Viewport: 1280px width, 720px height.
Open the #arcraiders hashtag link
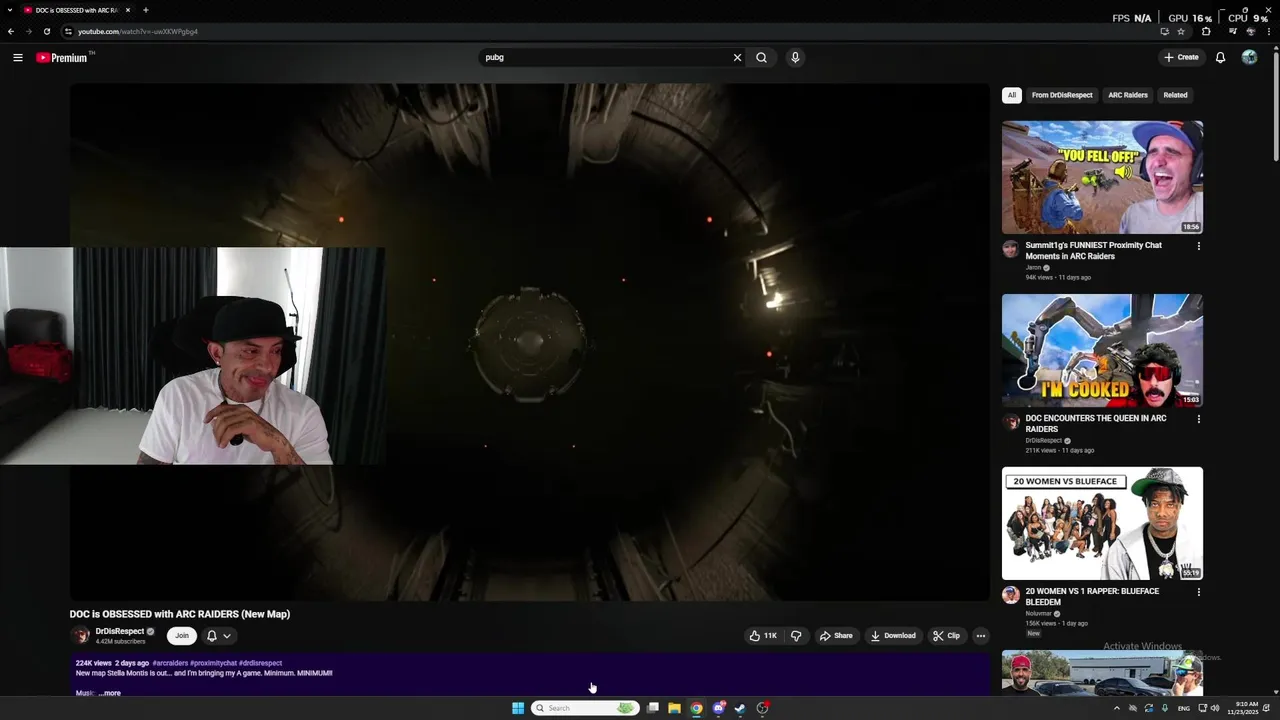[170, 663]
